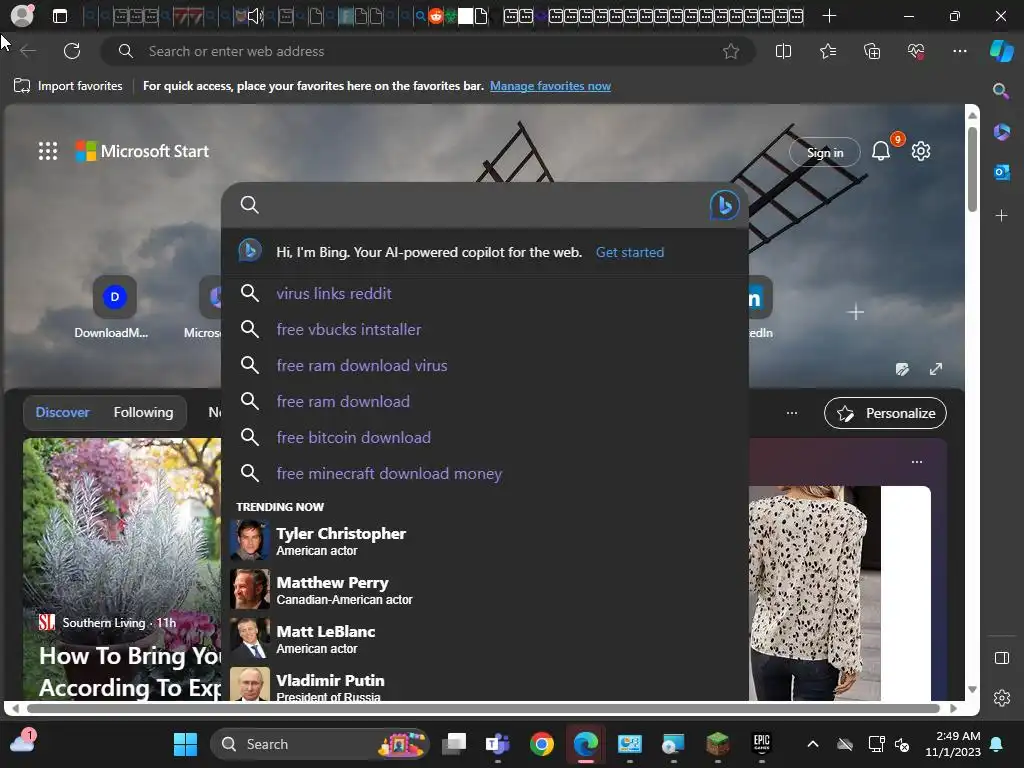Open sidebar customization settings gear
This screenshot has width=1024, height=768.
click(x=1002, y=698)
